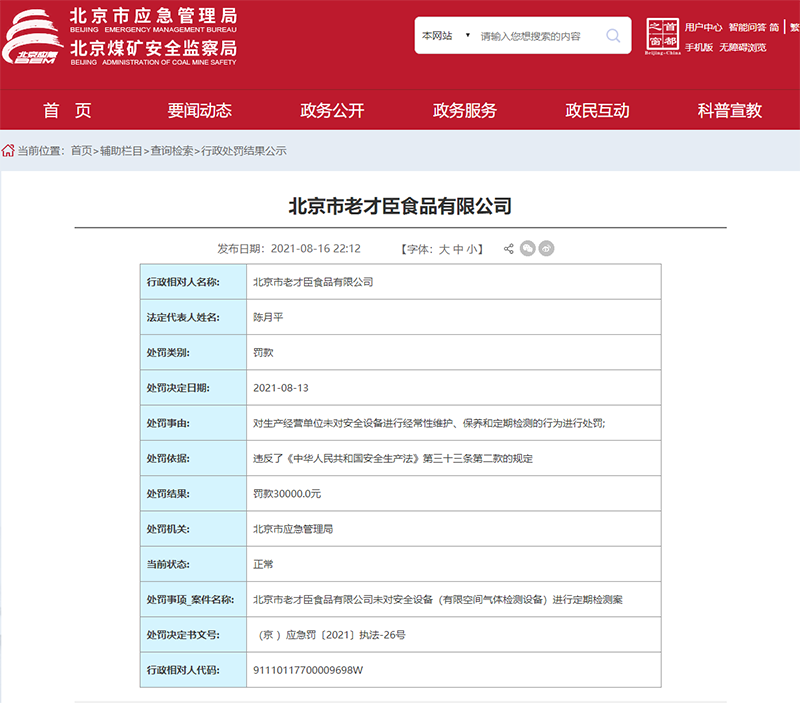The image size is (800, 703).
Task: Select the 法定代表人姓名 label cell
Action: click(x=193, y=317)
